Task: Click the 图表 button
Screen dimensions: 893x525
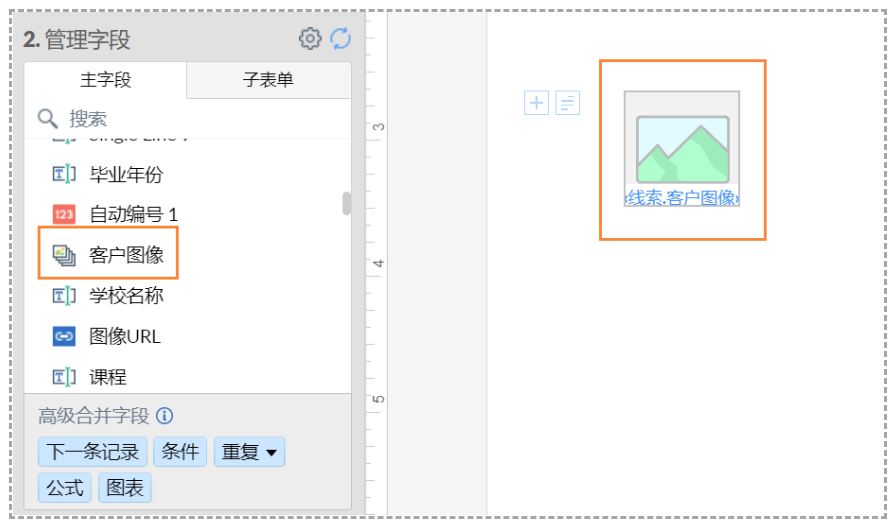Action: pos(125,488)
